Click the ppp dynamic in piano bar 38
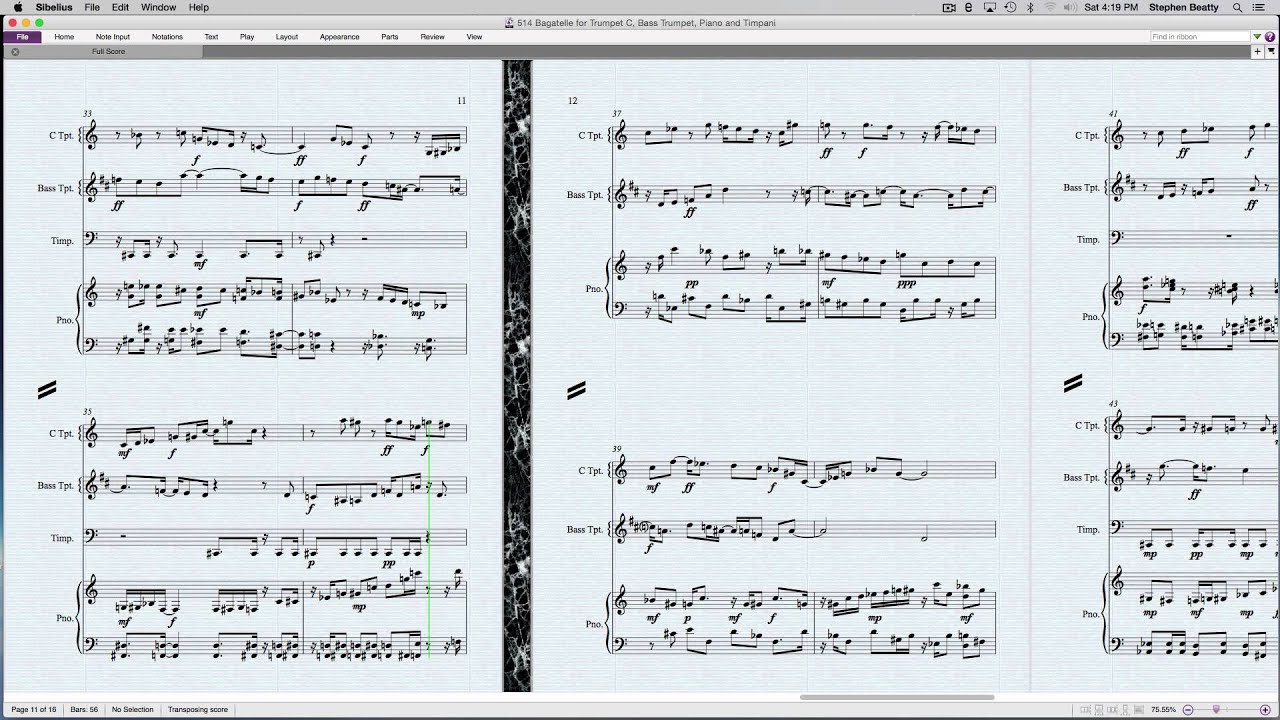The image size is (1280, 720). pos(905,283)
